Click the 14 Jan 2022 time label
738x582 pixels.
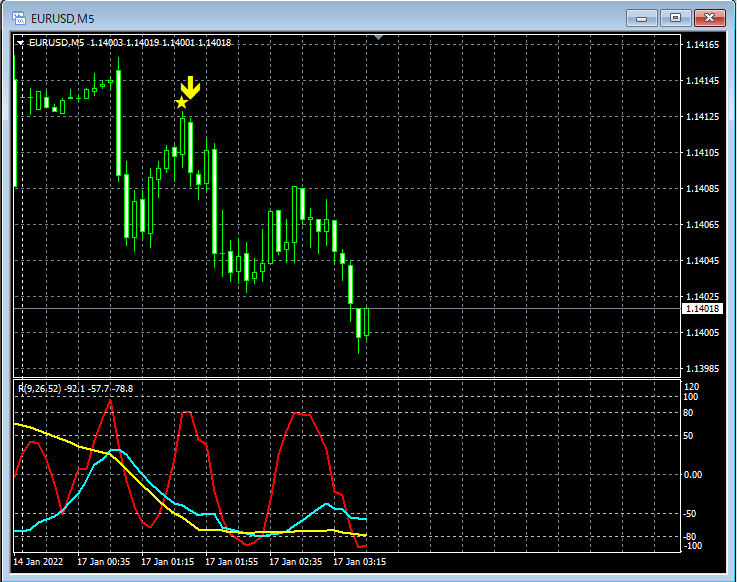pyautogui.click(x=38, y=561)
